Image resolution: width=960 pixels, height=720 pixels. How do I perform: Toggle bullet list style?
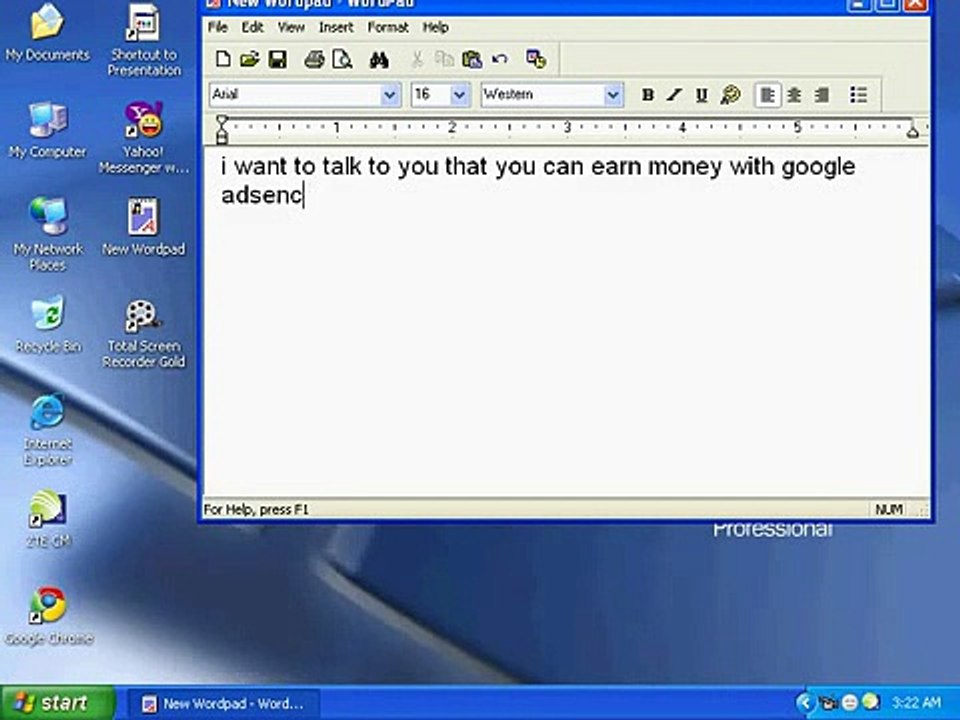click(858, 95)
